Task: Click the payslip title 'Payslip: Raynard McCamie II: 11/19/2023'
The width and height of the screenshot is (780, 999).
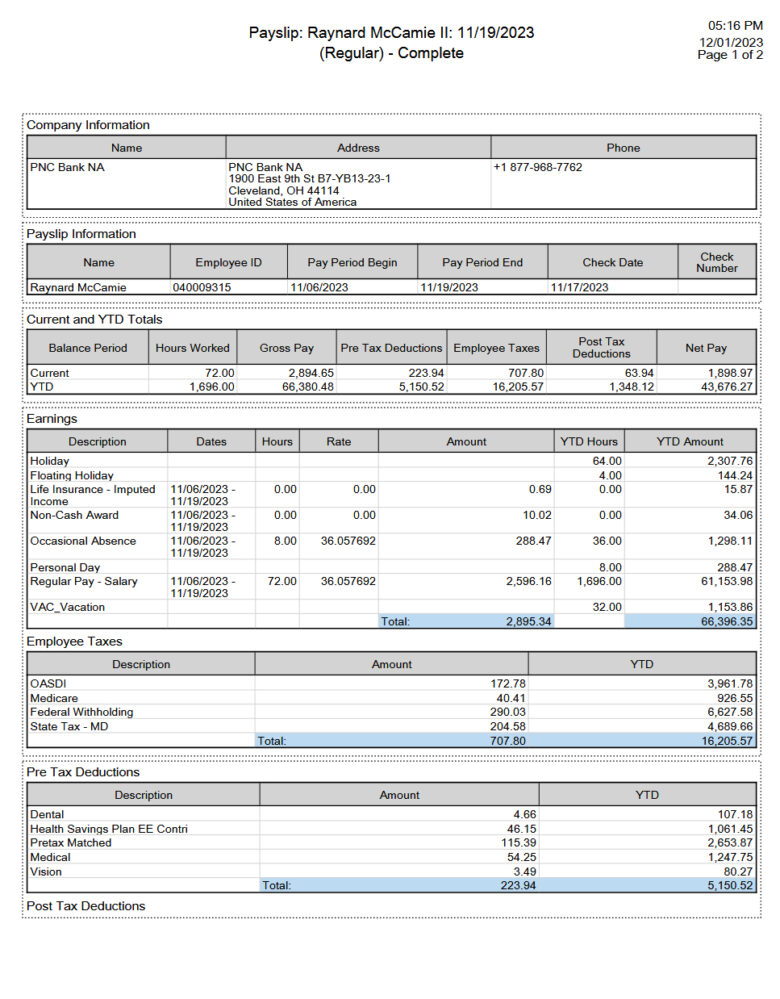Action: pos(391,32)
